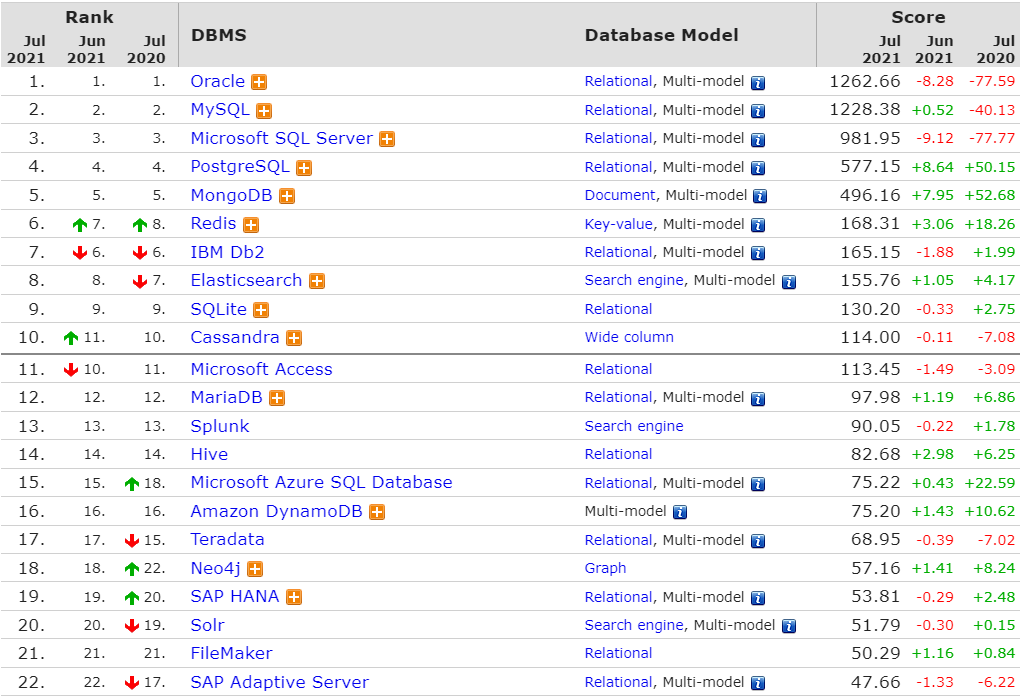Follow the FileMaker link
The width and height of the screenshot is (1020, 698).
[x=232, y=653]
